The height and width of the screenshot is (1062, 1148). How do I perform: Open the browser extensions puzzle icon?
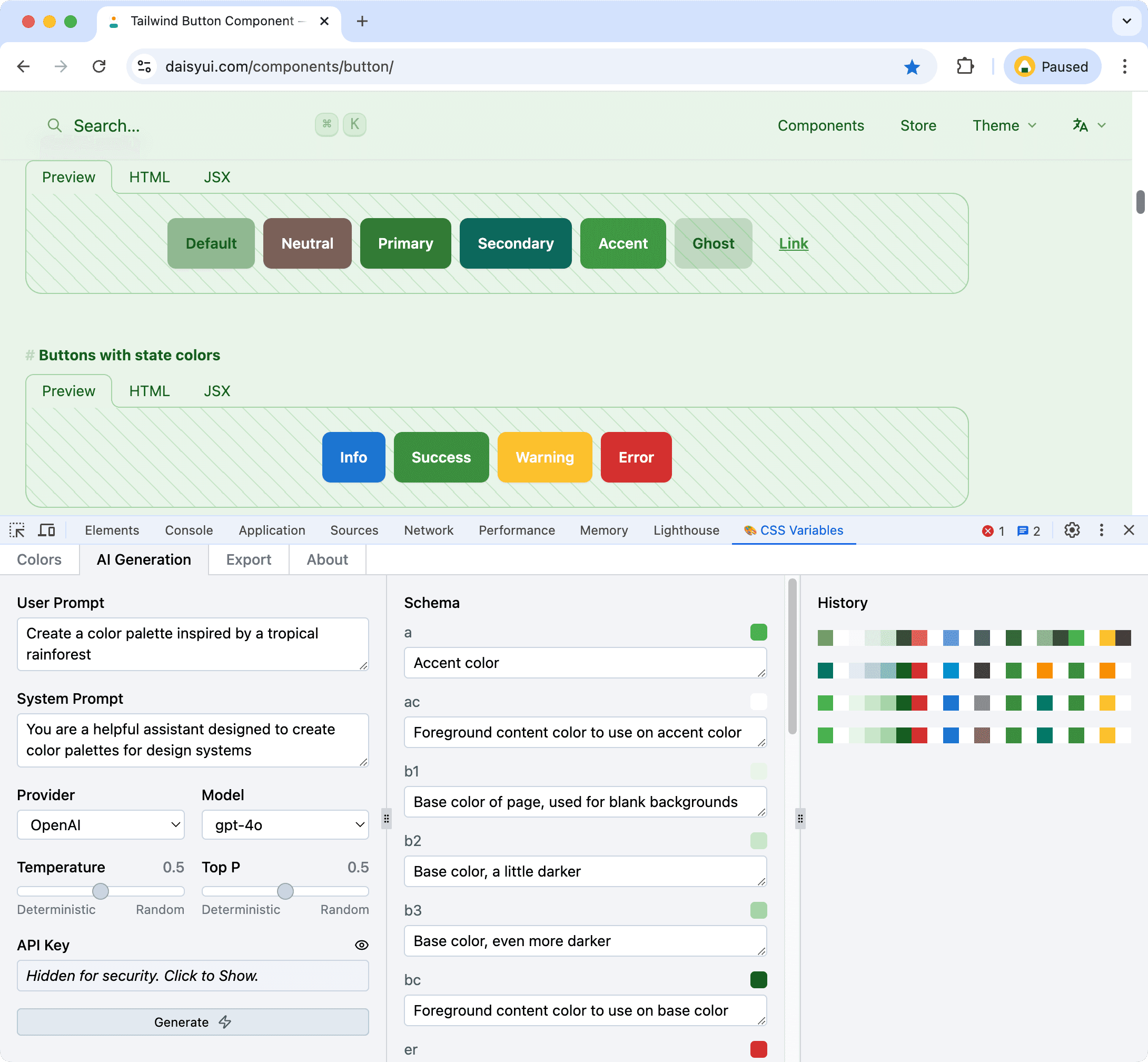click(x=965, y=67)
